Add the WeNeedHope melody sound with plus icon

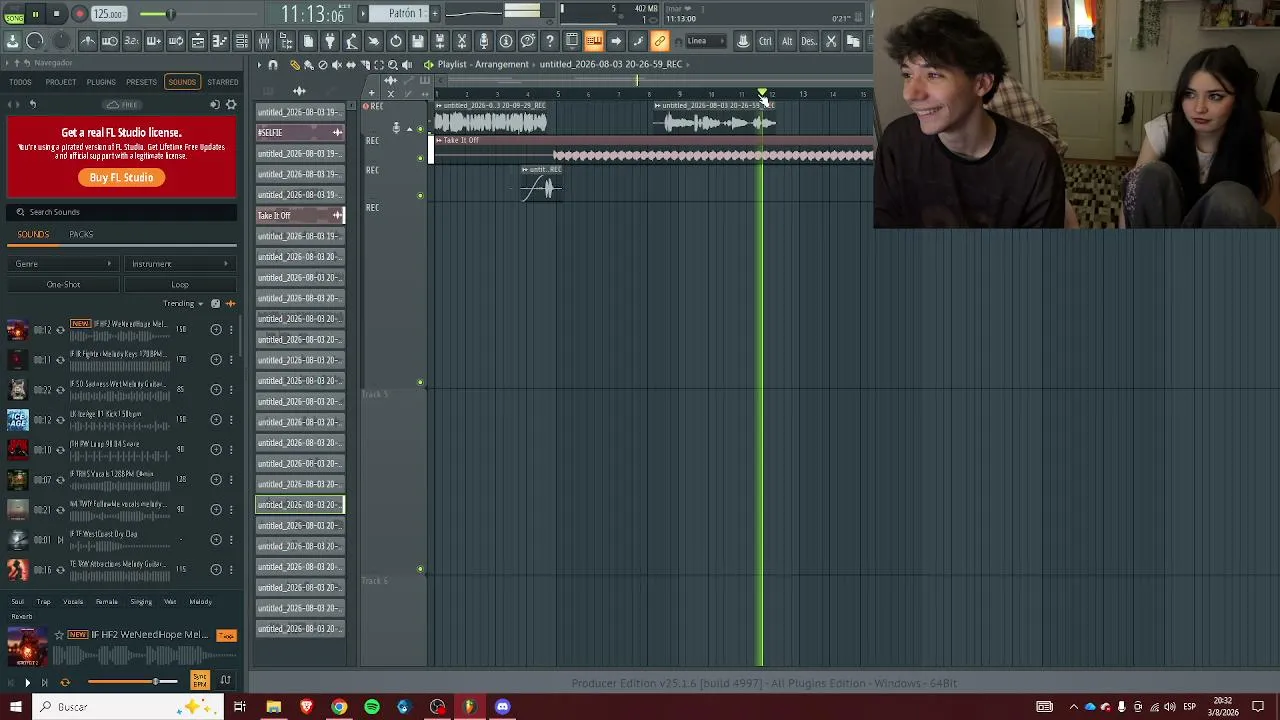coord(216,330)
